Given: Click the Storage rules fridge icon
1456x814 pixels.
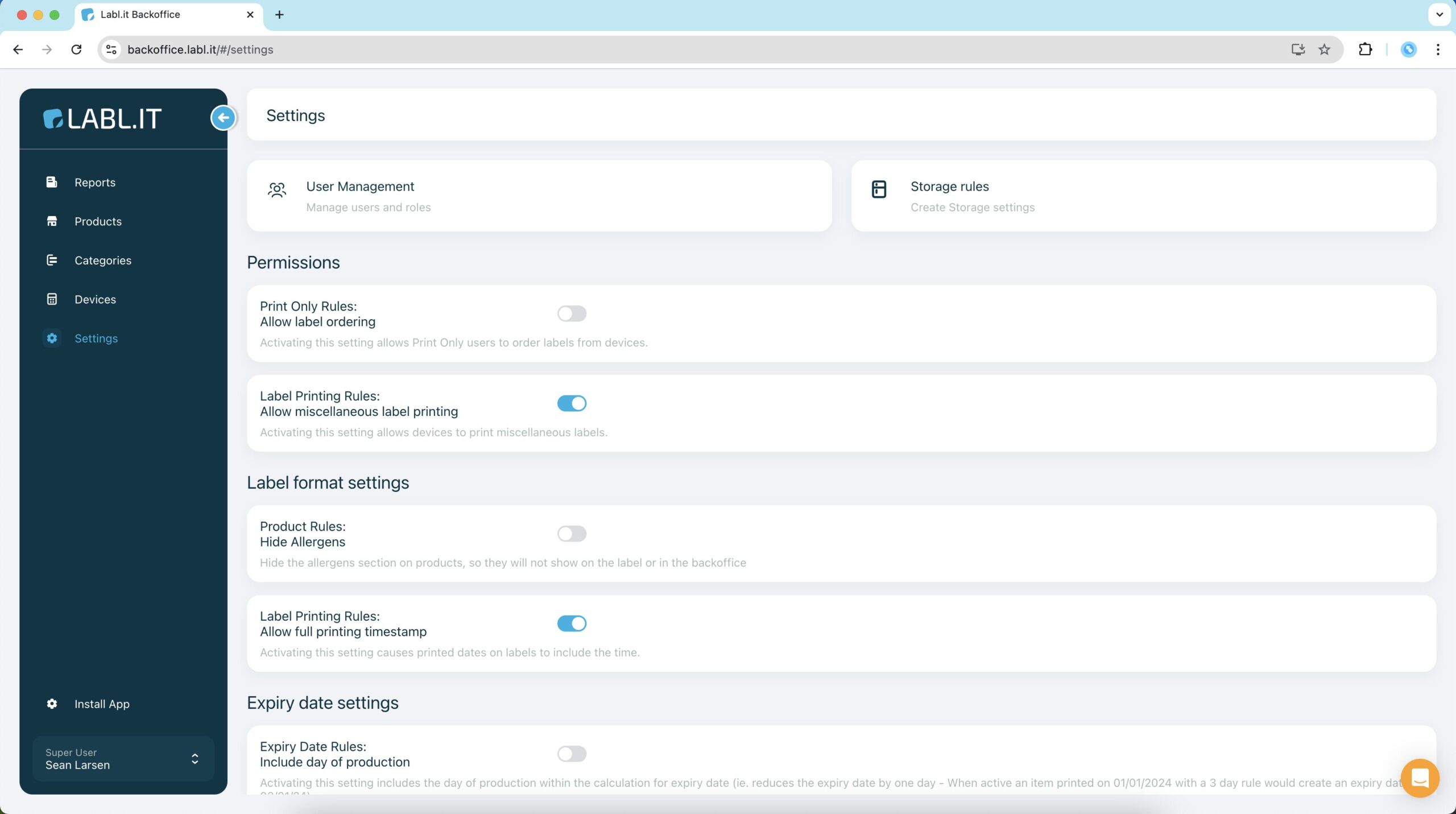Looking at the screenshot, I should [879, 189].
